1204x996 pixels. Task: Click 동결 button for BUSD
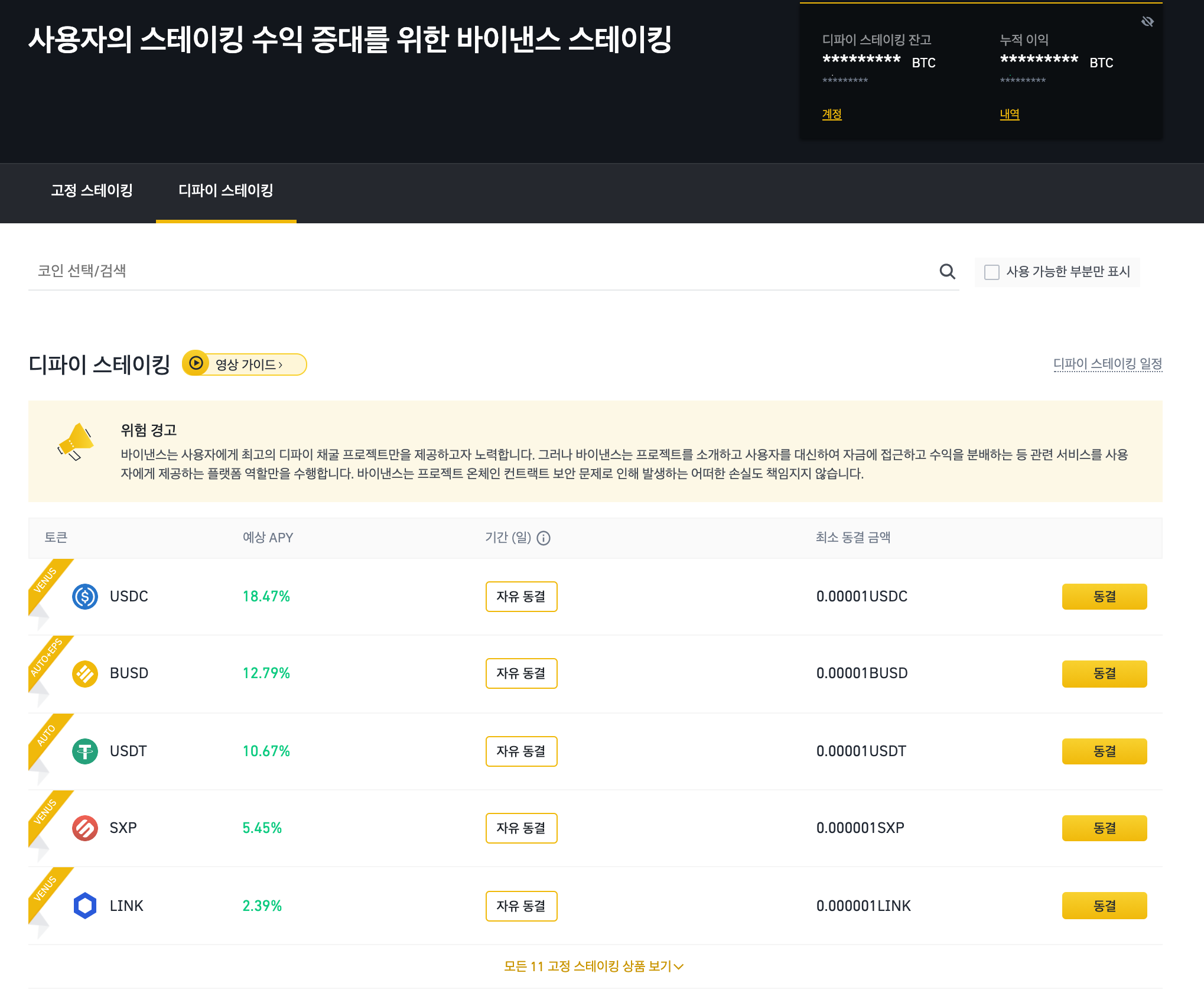point(1104,673)
